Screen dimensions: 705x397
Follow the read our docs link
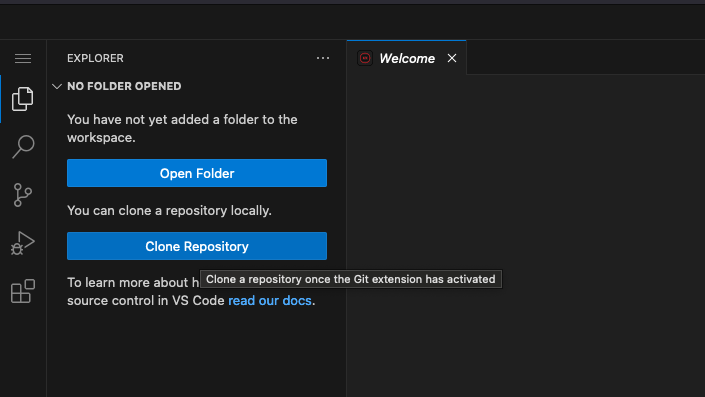[270, 300]
